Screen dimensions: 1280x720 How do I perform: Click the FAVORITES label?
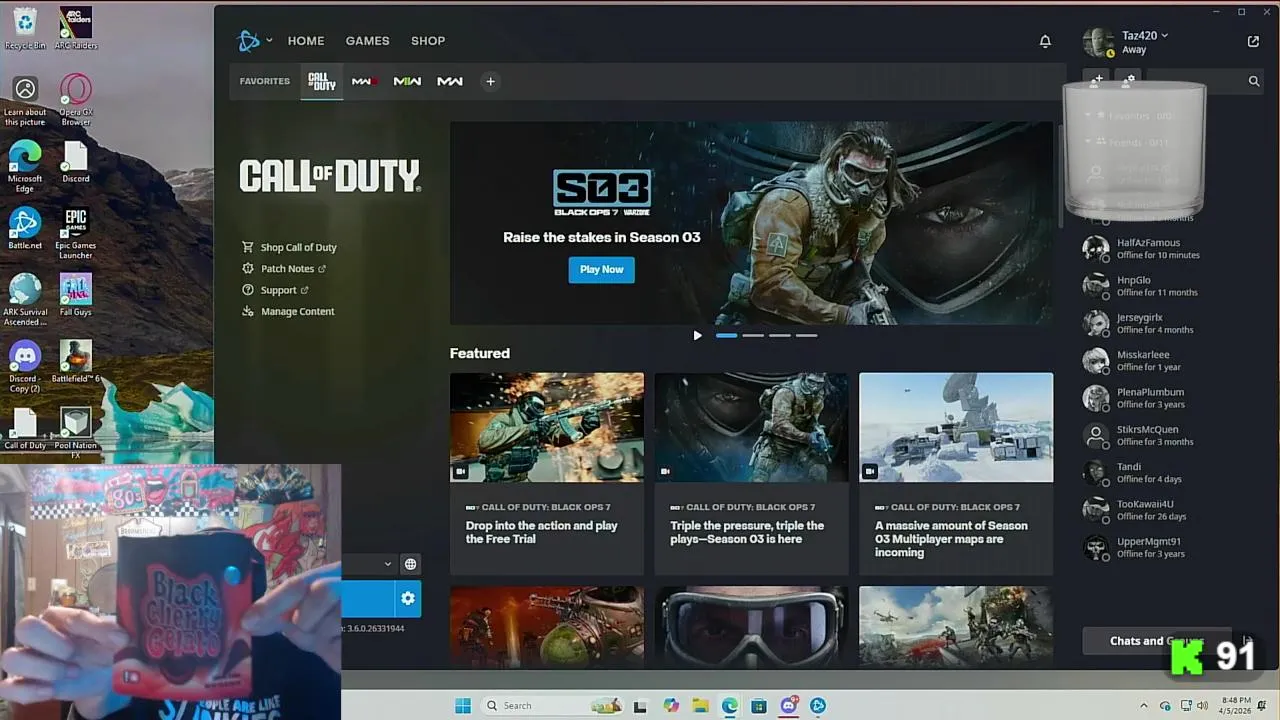tap(265, 81)
